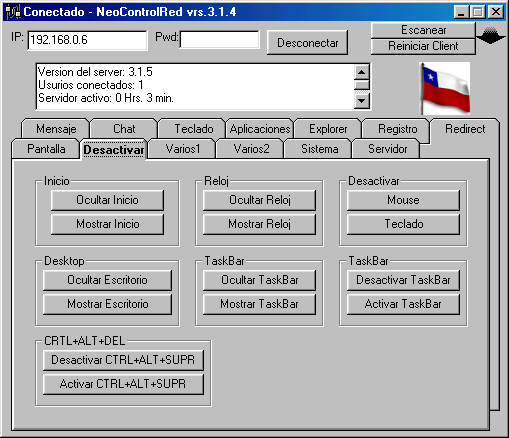Disable the Mouse via Desactivar group
The image size is (509, 438).
point(403,200)
